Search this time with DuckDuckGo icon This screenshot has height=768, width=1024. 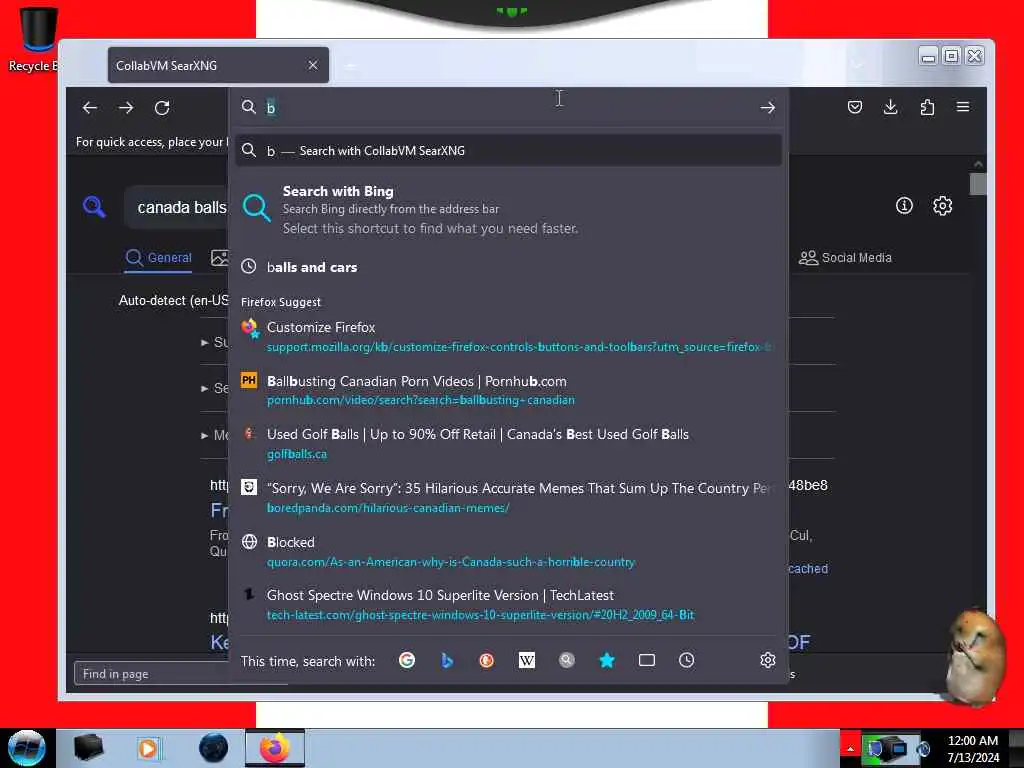point(487,660)
